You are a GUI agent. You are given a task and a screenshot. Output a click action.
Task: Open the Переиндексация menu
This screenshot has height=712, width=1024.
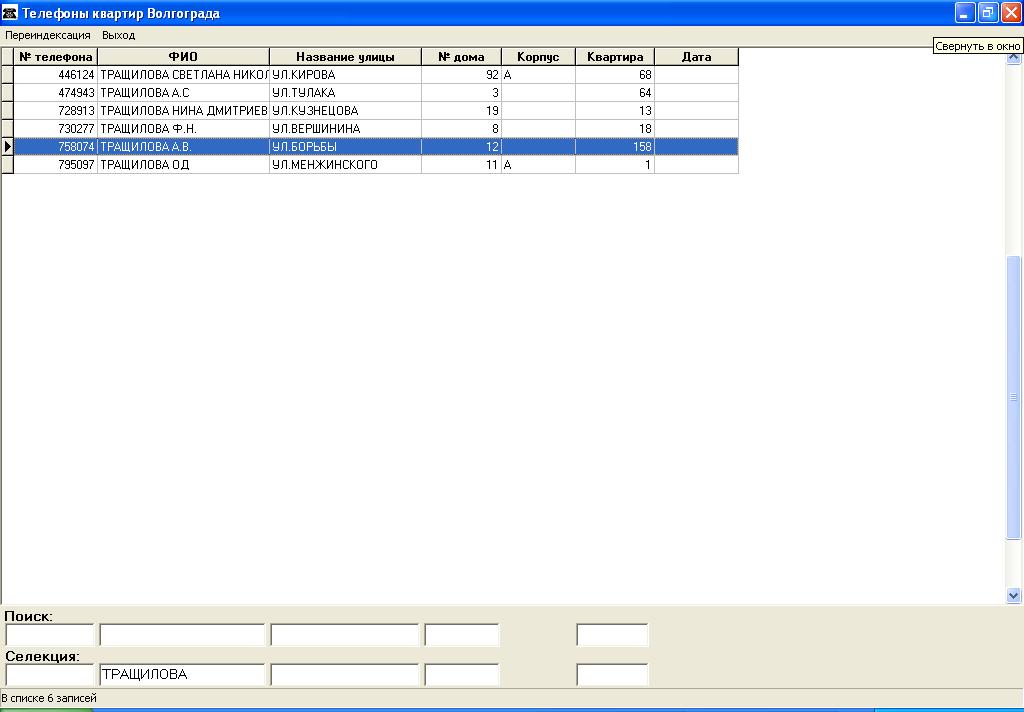pos(48,35)
